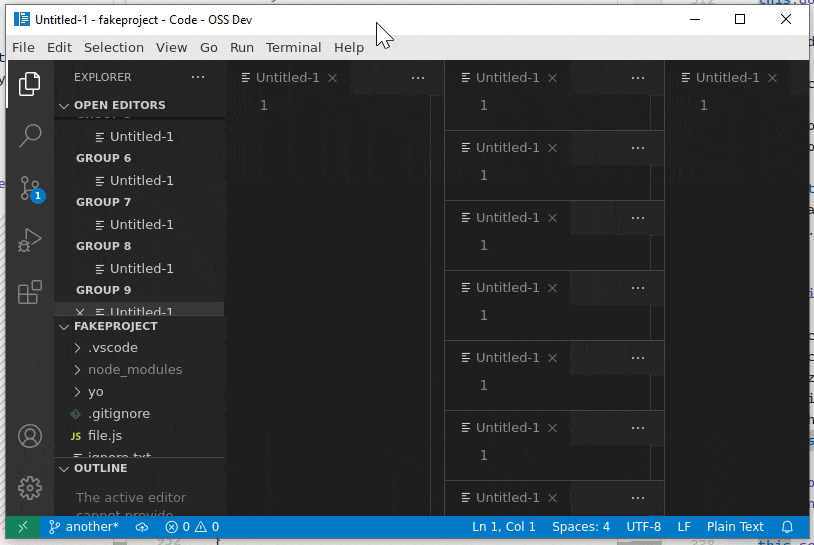Open the Extensions view icon
814x545 pixels.
coord(30,292)
